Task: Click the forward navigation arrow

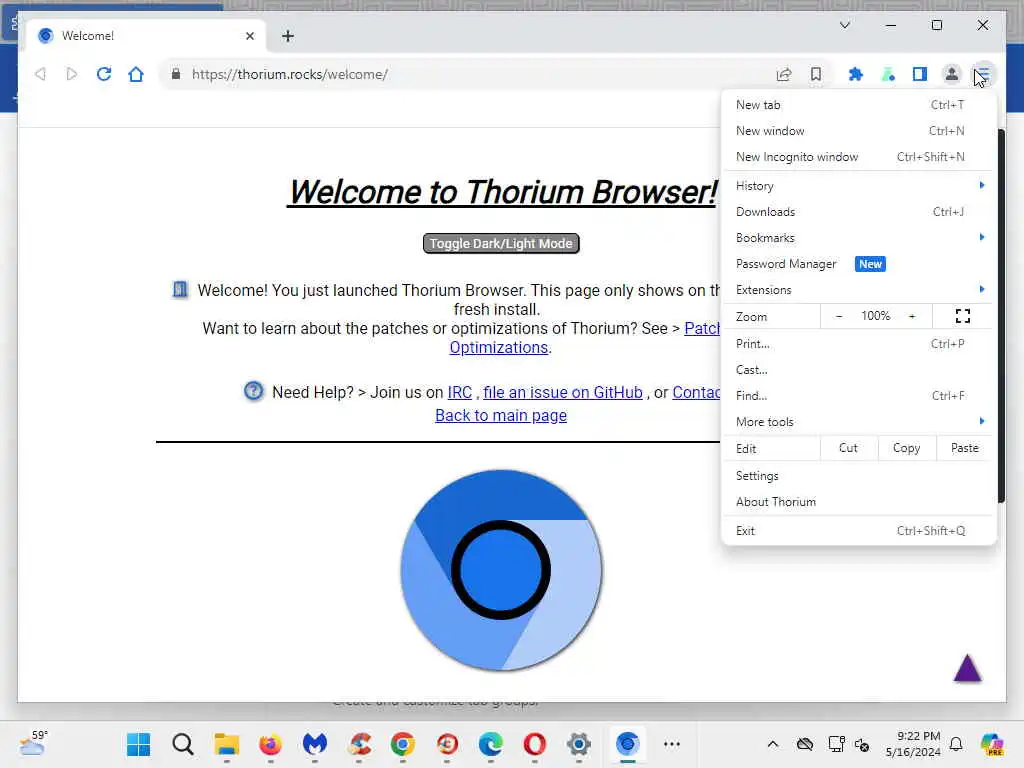Action: pos(72,74)
